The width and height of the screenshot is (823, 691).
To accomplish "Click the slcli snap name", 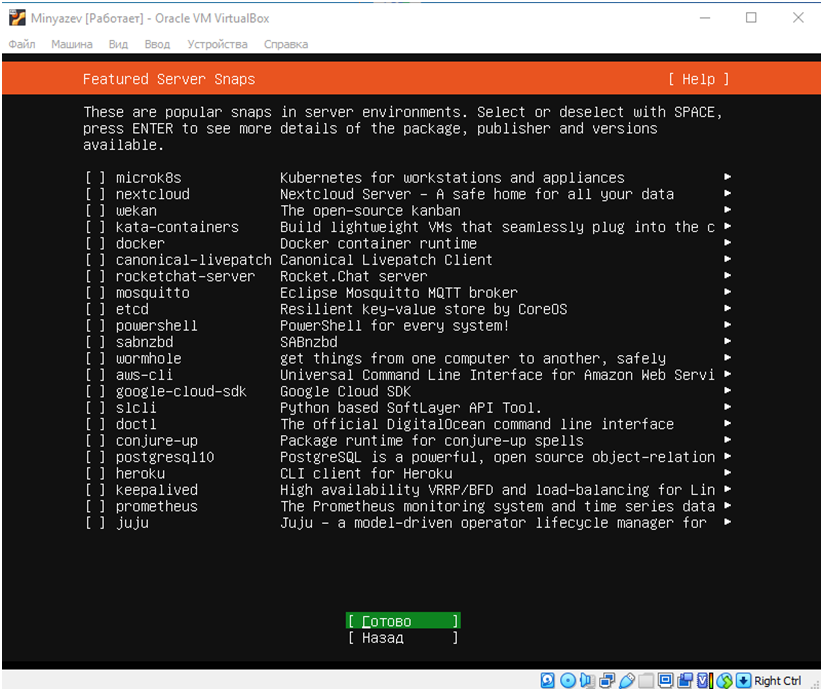I will (x=136, y=408).
